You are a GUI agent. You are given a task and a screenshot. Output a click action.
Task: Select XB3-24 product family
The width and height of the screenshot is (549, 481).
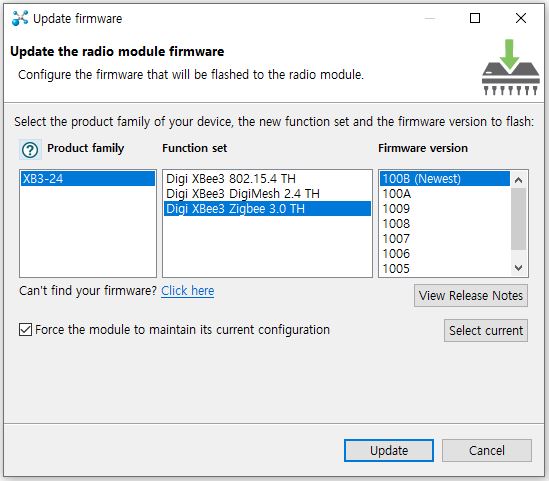88,179
